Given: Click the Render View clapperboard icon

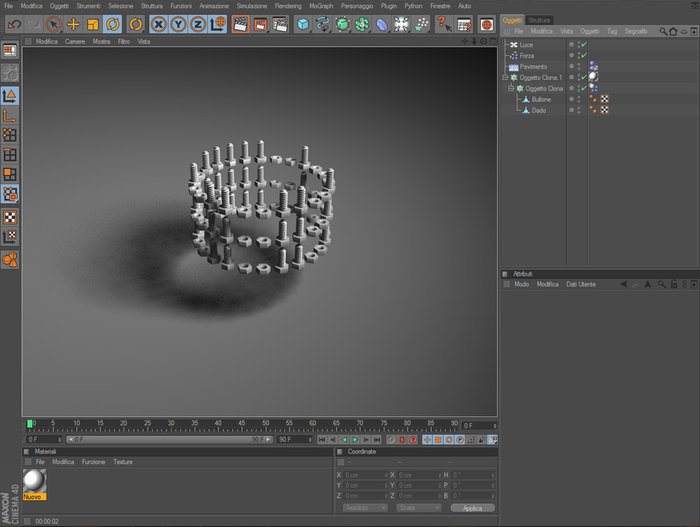Looking at the screenshot, I should point(241,24).
